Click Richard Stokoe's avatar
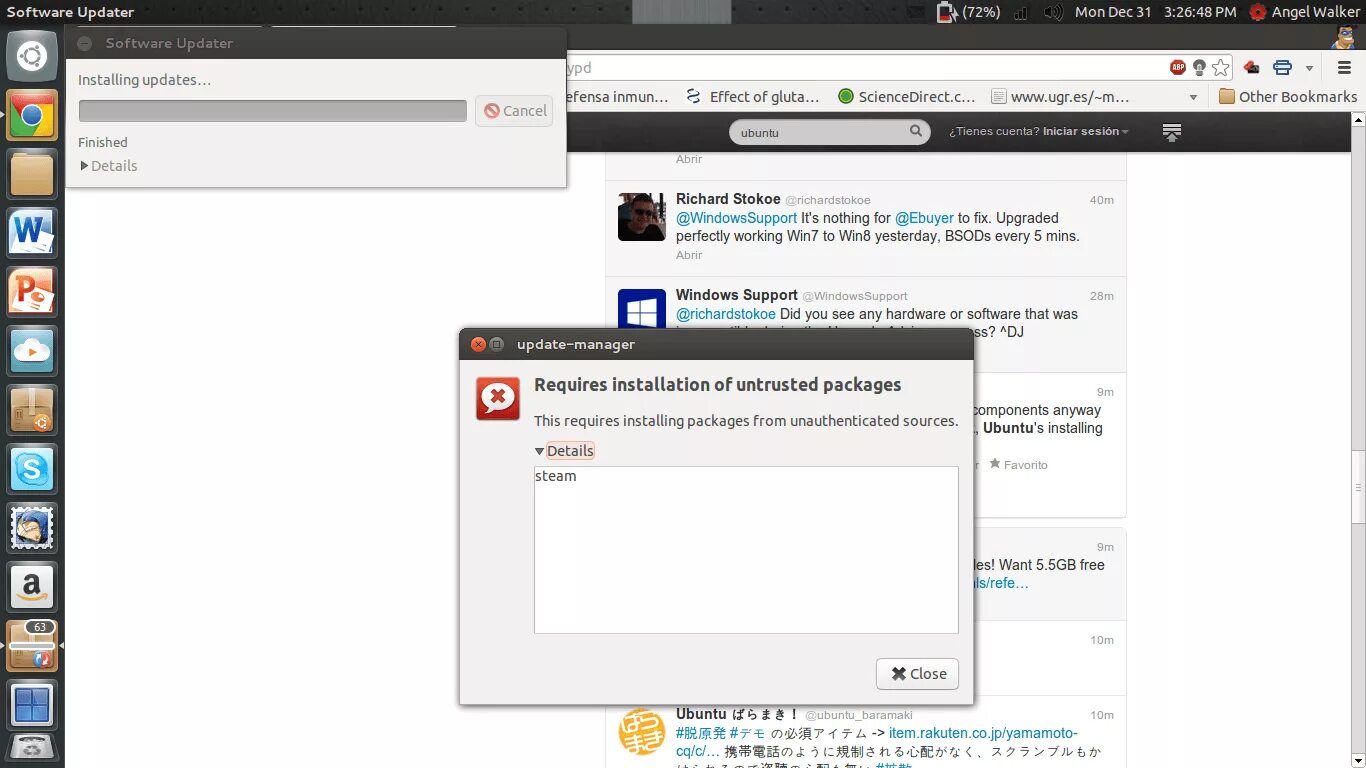Viewport: 1366px width, 768px height. click(641, 217)
